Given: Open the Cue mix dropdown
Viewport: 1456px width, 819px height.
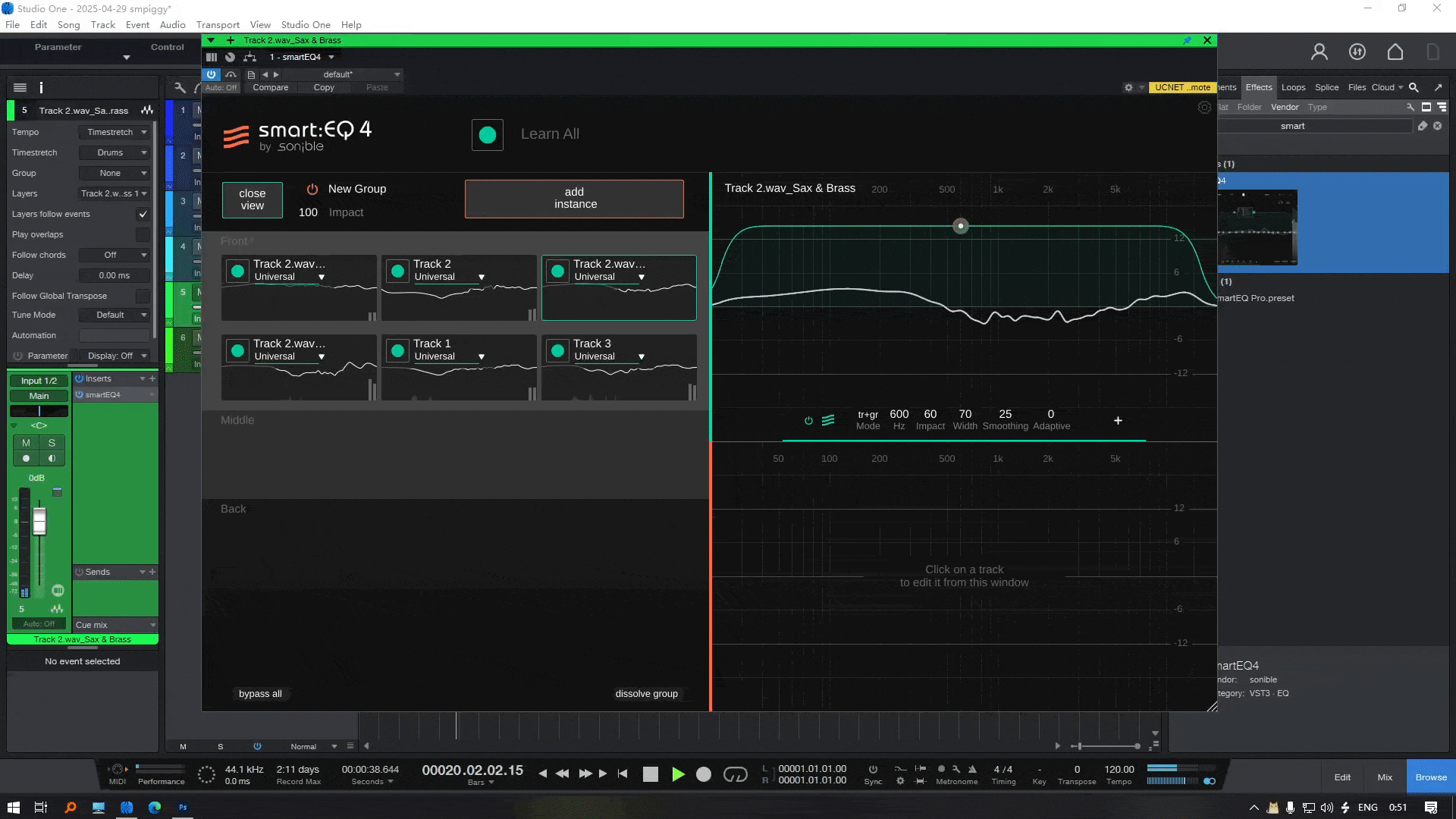Looking at the screenshot, I should pyautogui.click(x=115, y=625).
